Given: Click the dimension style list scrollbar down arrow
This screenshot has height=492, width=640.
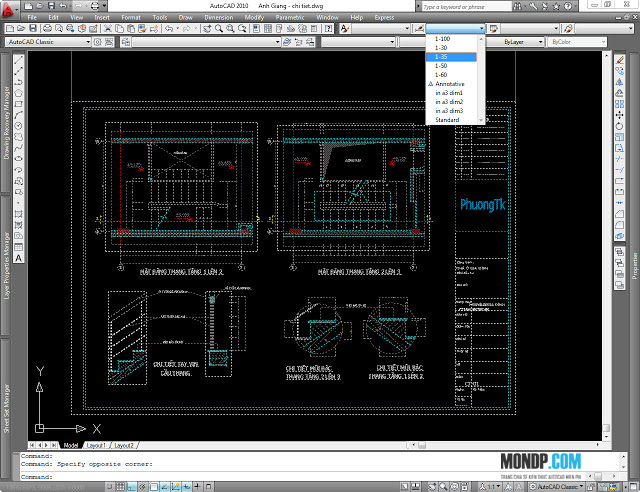Looking at the screenshot, I should pyautogui.click(x=481, y=120).
